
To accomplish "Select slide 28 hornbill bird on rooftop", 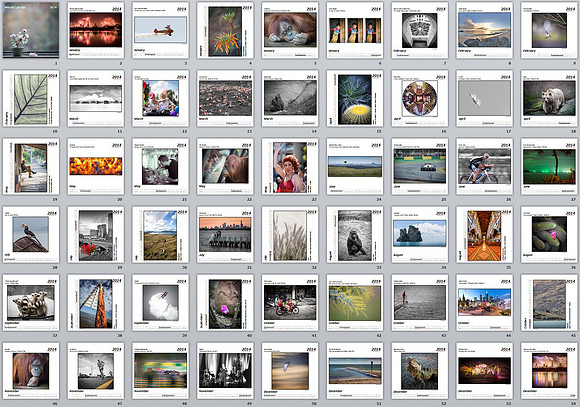I will click(31, 235).
